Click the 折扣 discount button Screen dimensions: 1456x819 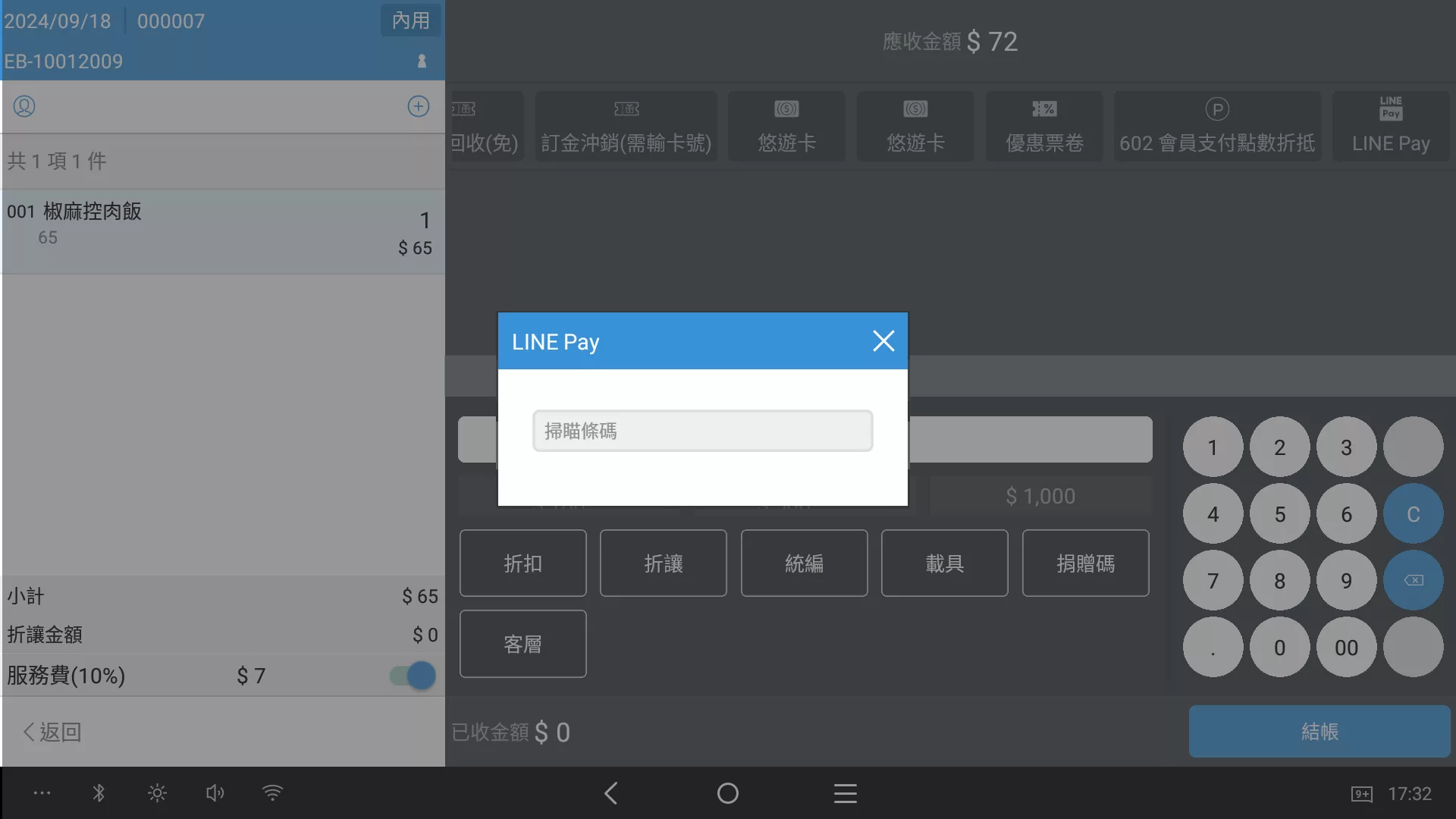point(523,563)
